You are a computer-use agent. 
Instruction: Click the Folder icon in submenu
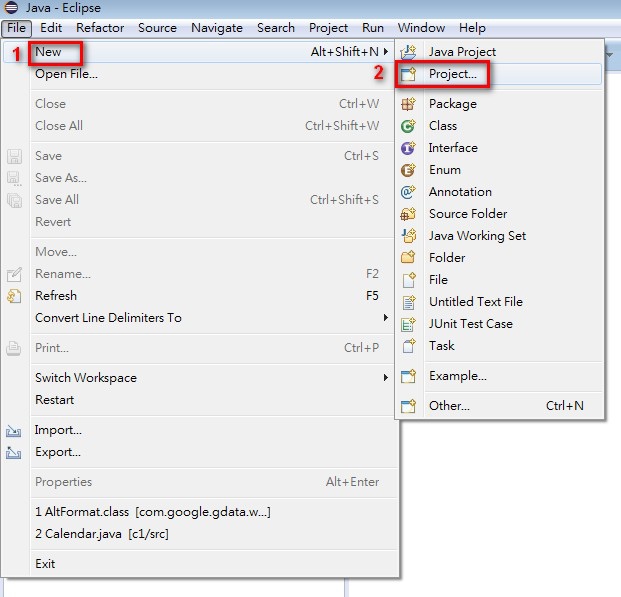click(x=408, y=258)
